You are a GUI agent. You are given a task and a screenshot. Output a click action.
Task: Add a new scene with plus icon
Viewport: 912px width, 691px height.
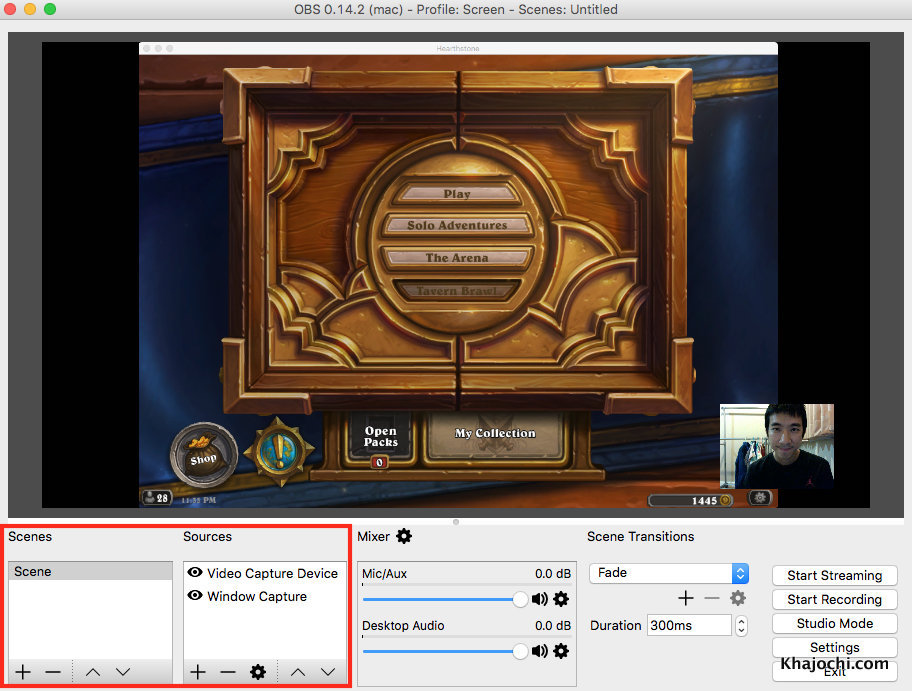click(23, 672)
